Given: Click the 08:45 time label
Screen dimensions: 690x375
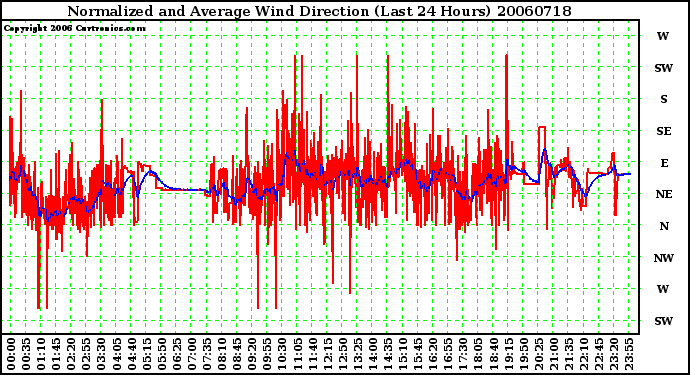Looking at the screenshot, I should 236,354.
